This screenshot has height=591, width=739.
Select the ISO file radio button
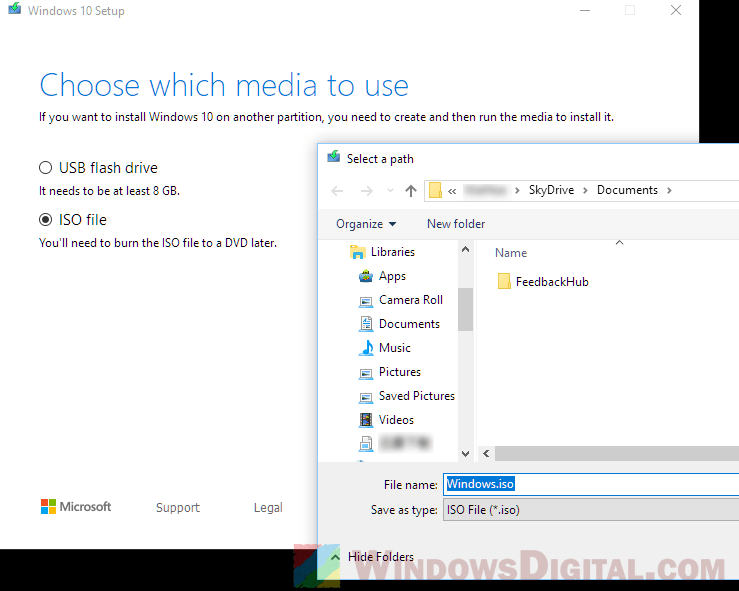click(x=45, y=220)
